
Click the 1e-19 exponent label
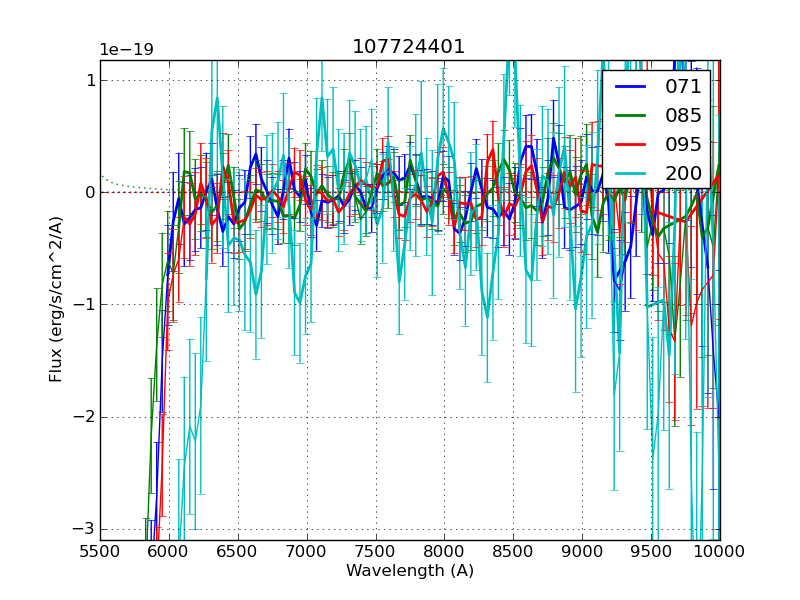coord(126,50)
